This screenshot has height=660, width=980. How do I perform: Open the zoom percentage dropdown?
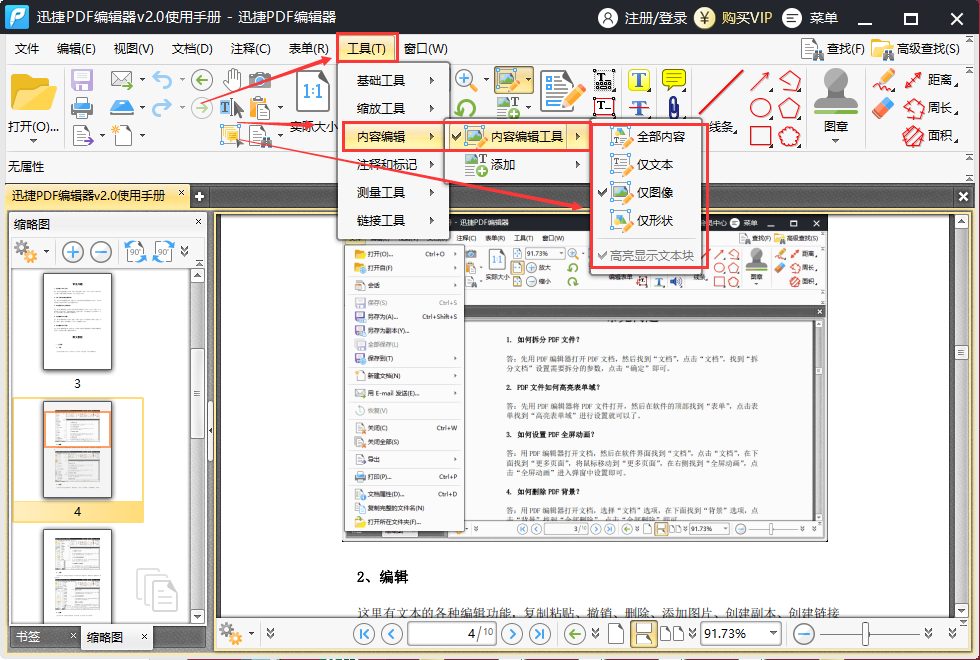point(774,633)
